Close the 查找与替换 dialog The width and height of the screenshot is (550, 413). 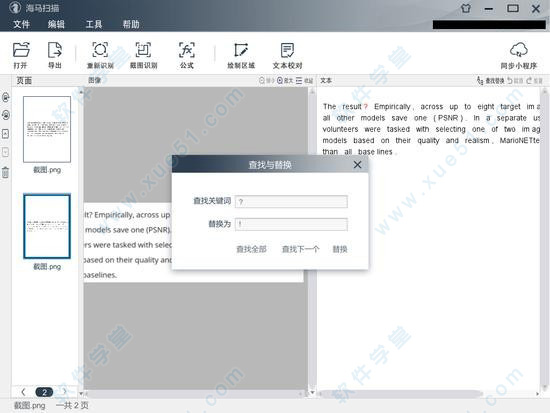point(357,165)
